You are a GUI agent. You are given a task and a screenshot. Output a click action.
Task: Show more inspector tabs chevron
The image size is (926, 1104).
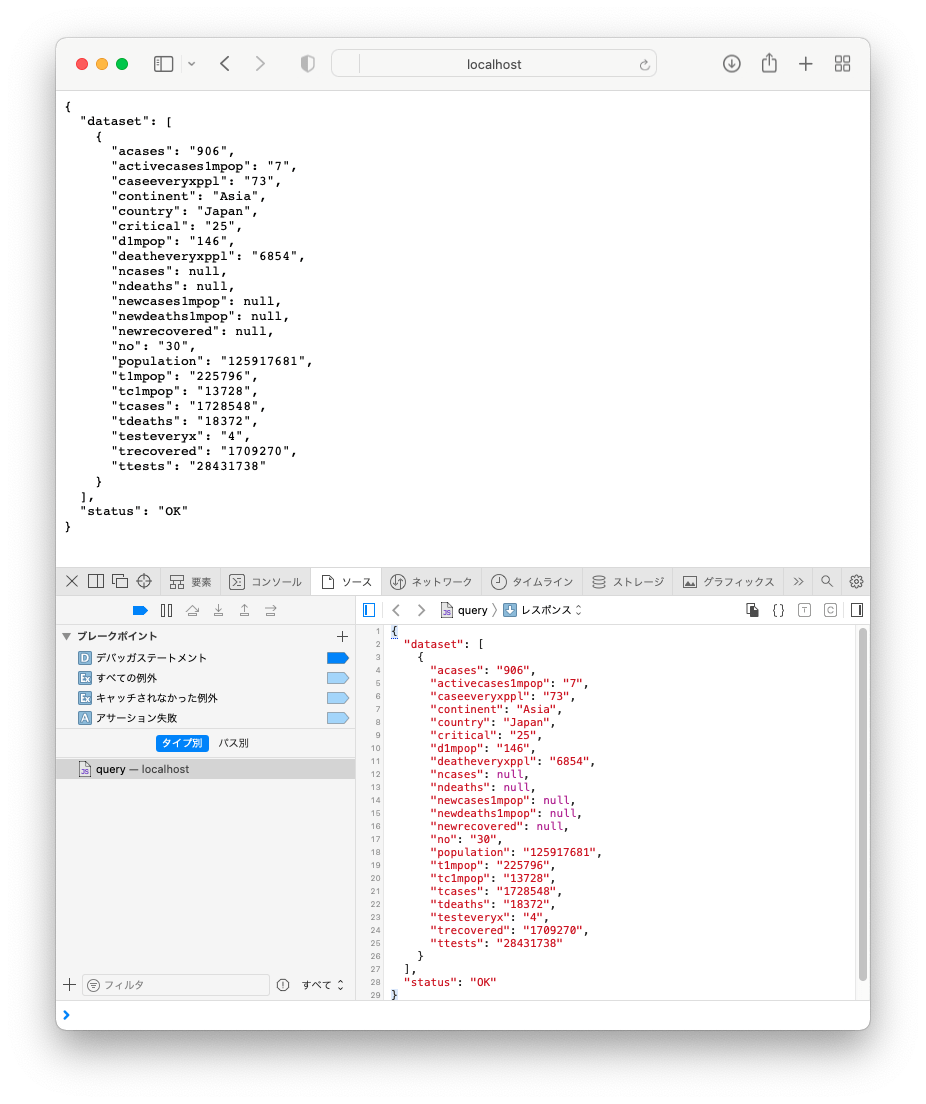[x=798, y=582]
